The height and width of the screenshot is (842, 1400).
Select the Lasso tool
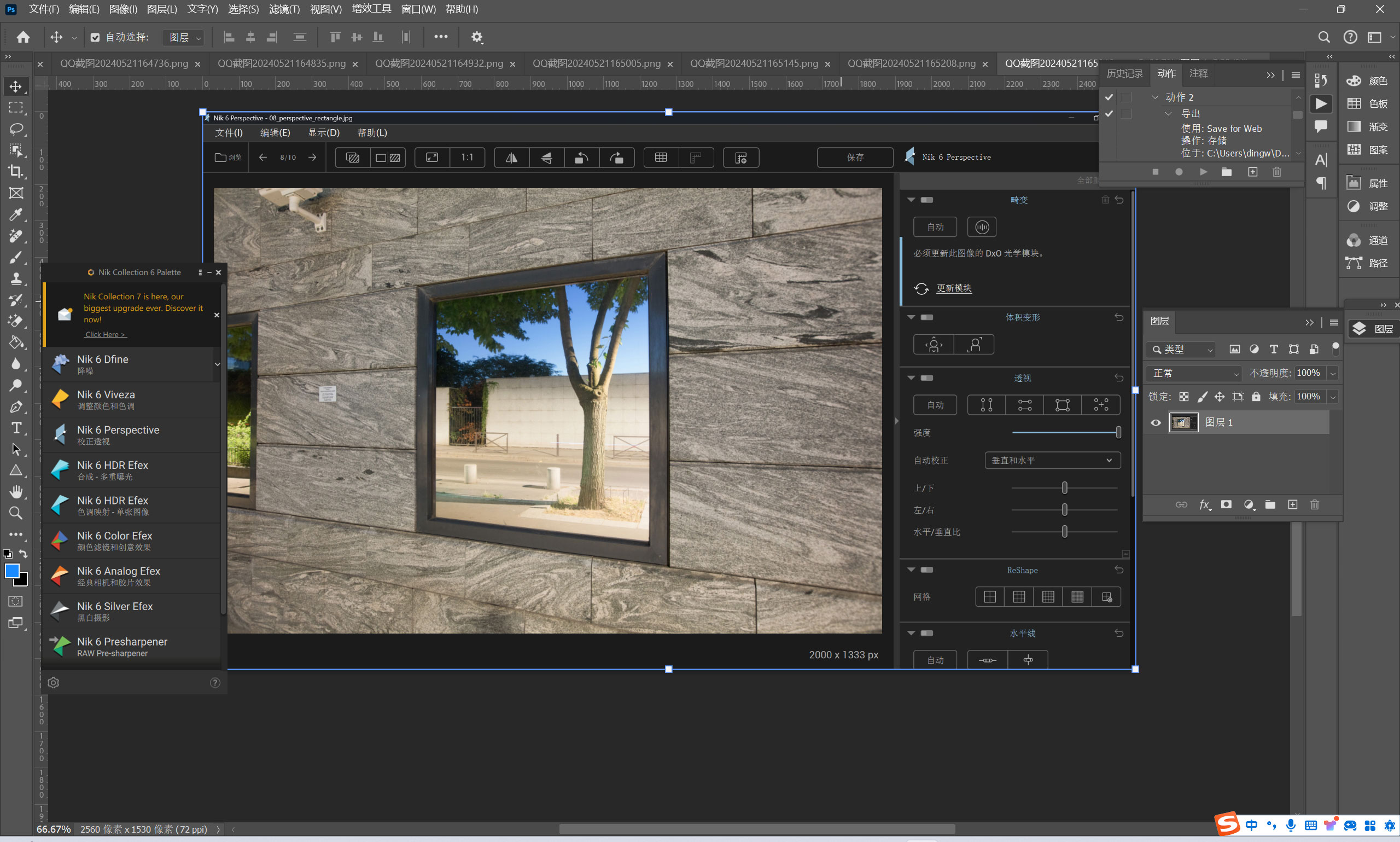pyautogui.click(x=16, y=129)
